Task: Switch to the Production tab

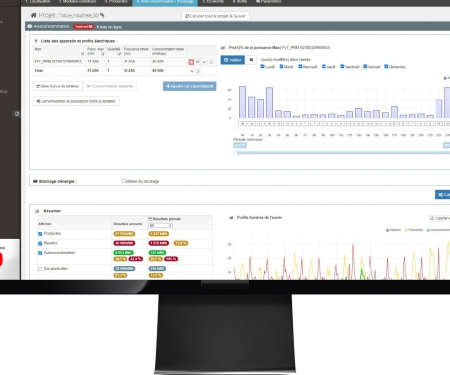Action: point(116,2)
